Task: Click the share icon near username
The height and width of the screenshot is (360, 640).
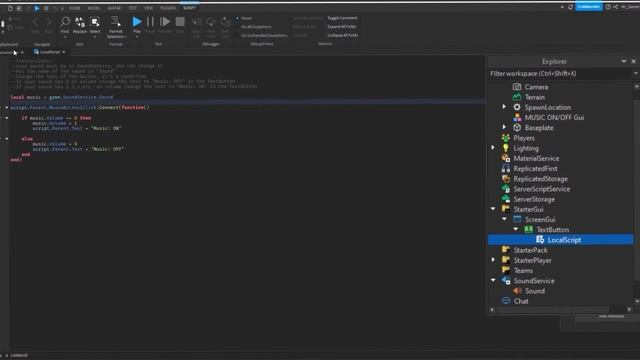Action: [x=616, y=7]
